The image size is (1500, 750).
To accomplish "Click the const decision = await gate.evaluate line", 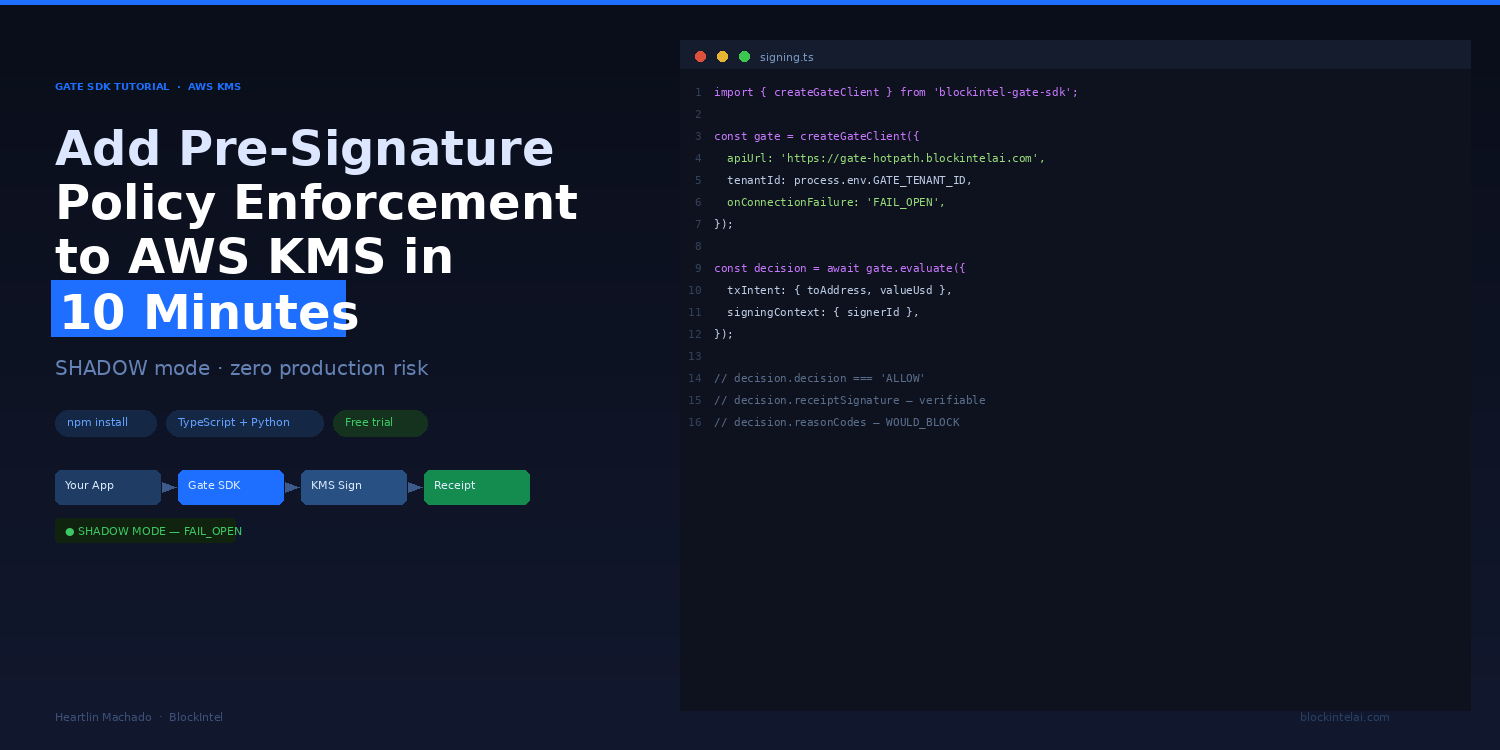I will (839, 269).
